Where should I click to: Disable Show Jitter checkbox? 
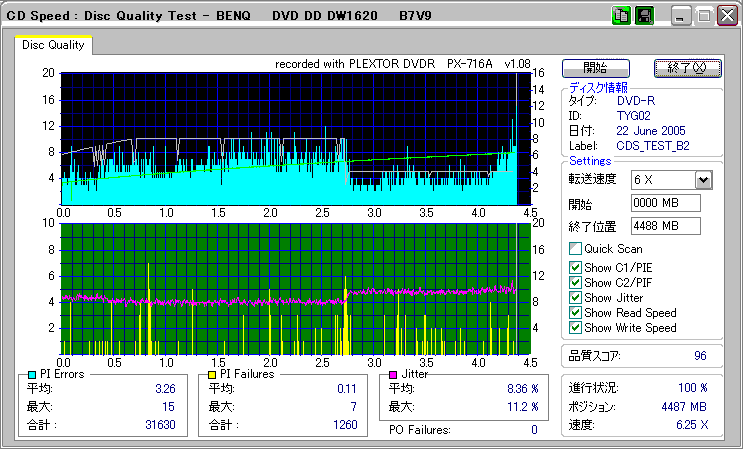[x=575, y=298]
